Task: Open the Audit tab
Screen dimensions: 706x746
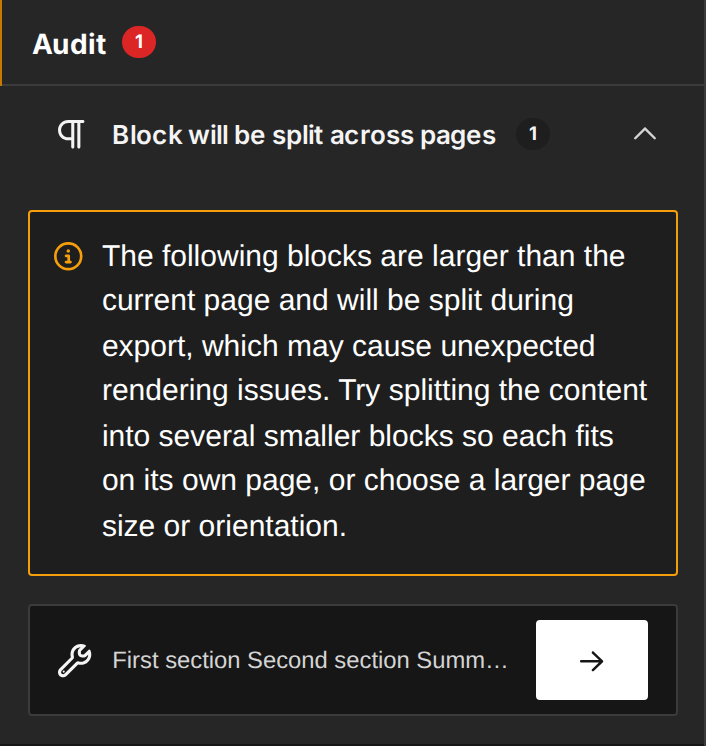Action: 69,44
